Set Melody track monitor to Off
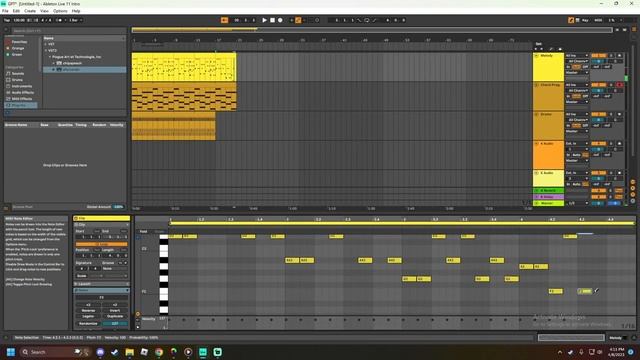 point(585,67)
